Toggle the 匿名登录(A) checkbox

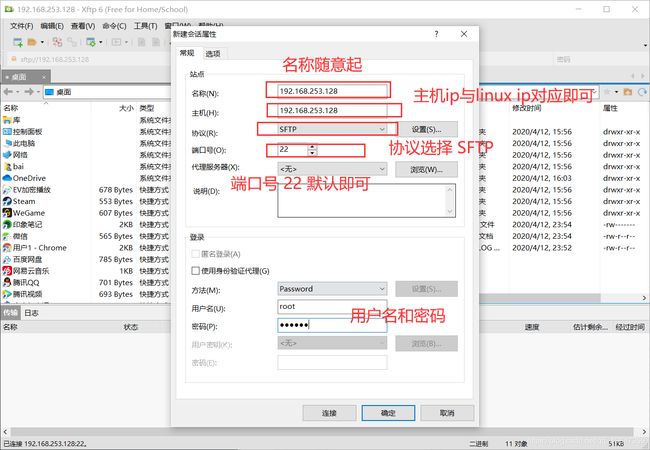click(195, 254)
